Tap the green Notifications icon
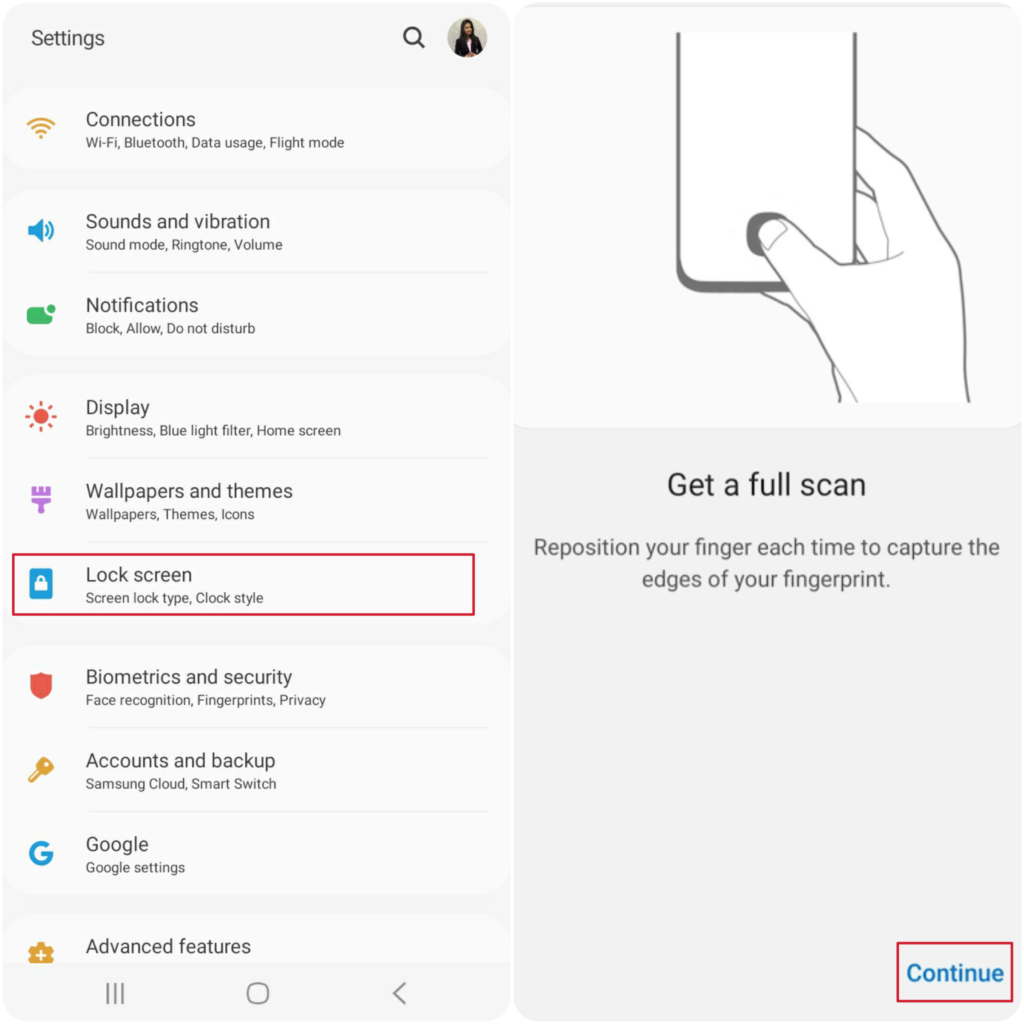 (x=40, y=314)
